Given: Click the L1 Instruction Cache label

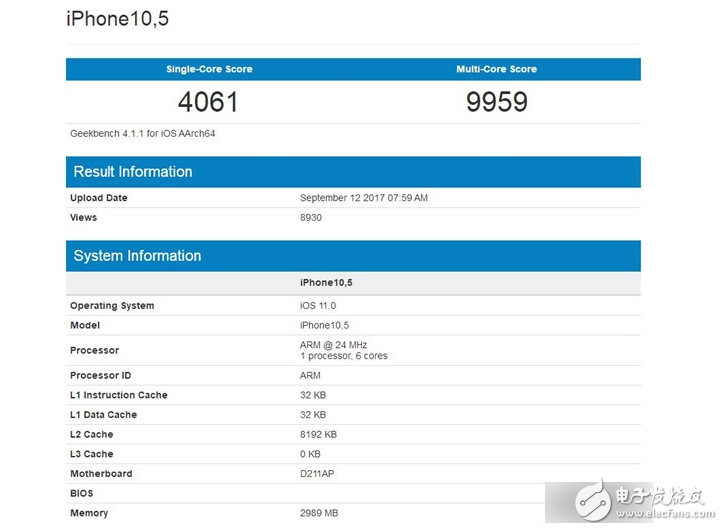Looking at the screenshot, I should (118, 395).
